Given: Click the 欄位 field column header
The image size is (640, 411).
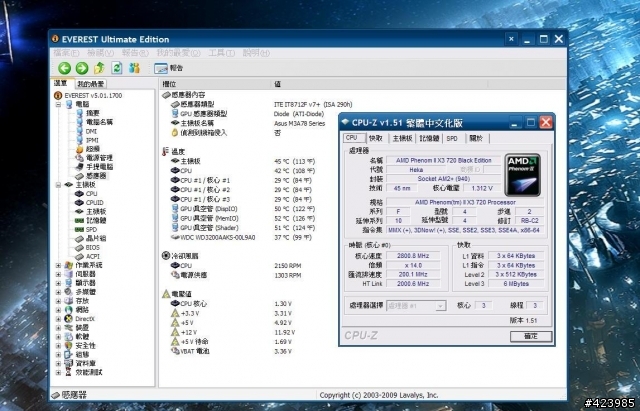Looking at the screenshot, I should pos(215,84).
